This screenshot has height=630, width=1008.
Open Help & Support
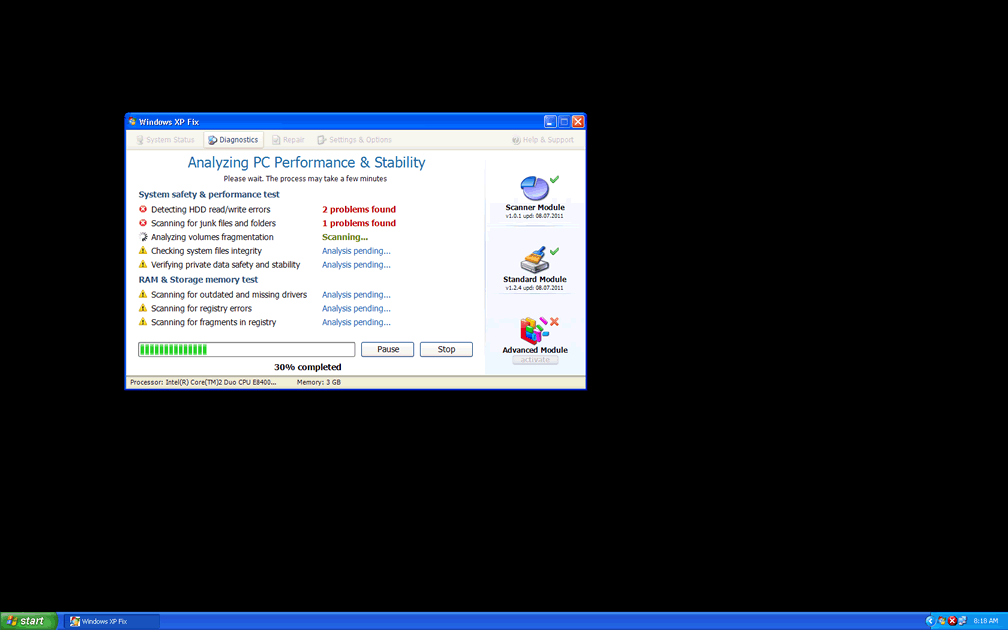coord(543,140)
